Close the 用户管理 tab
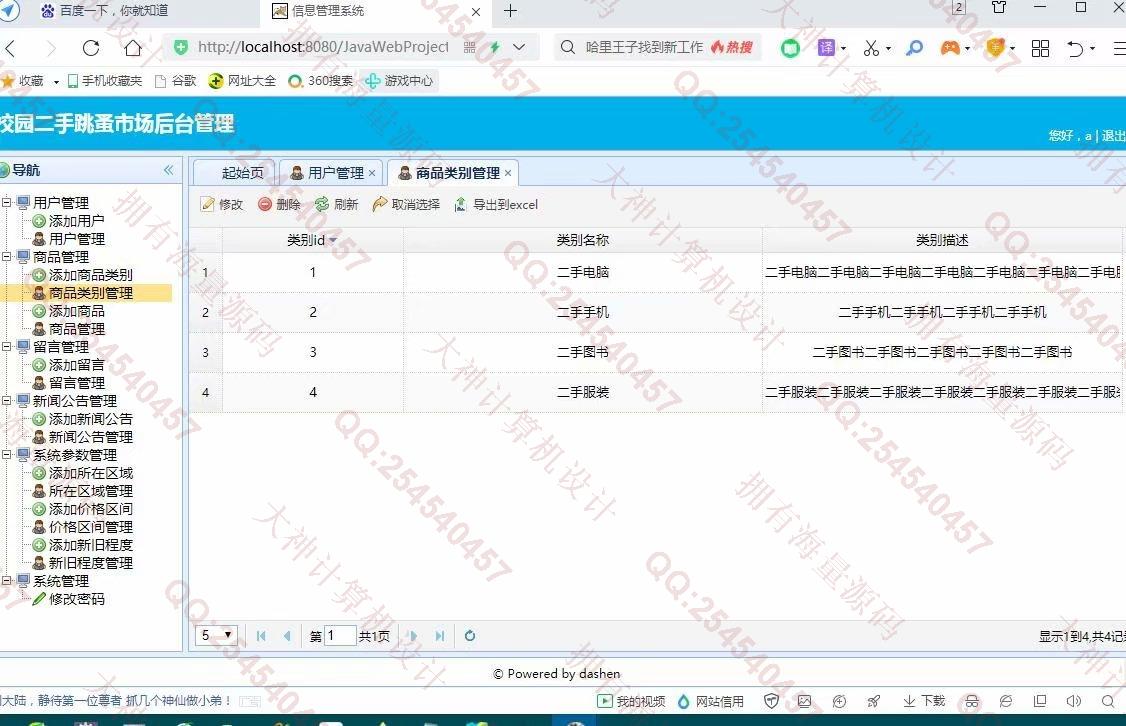This screenshot has height=726, width=1126. tap(372, 173)
